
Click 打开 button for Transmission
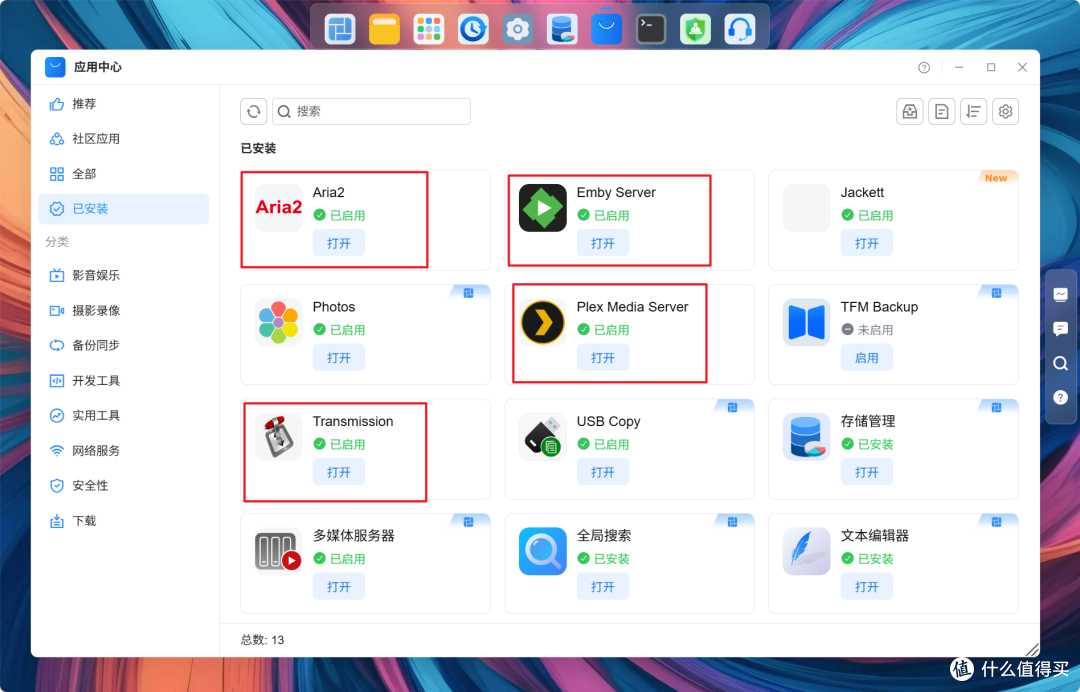339,472
